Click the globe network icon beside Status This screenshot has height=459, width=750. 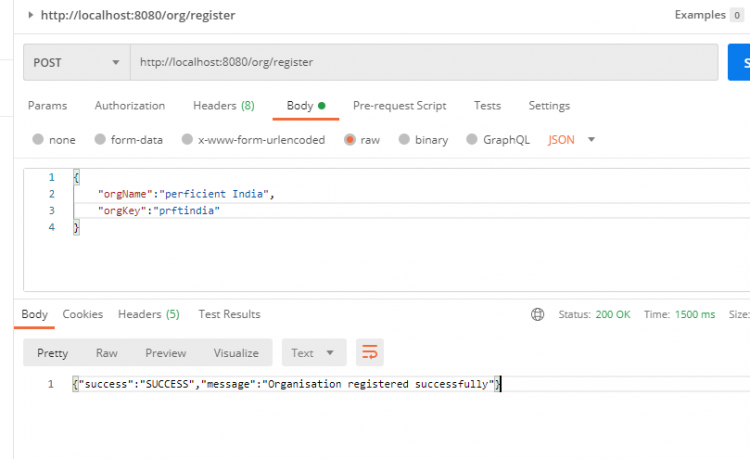click(538, 314)
